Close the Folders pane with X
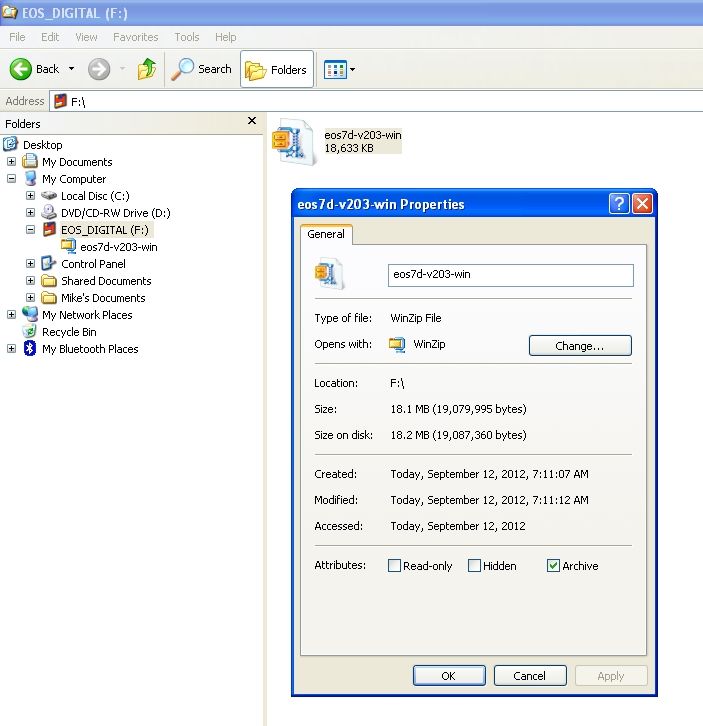 click(x=252, y=121)
